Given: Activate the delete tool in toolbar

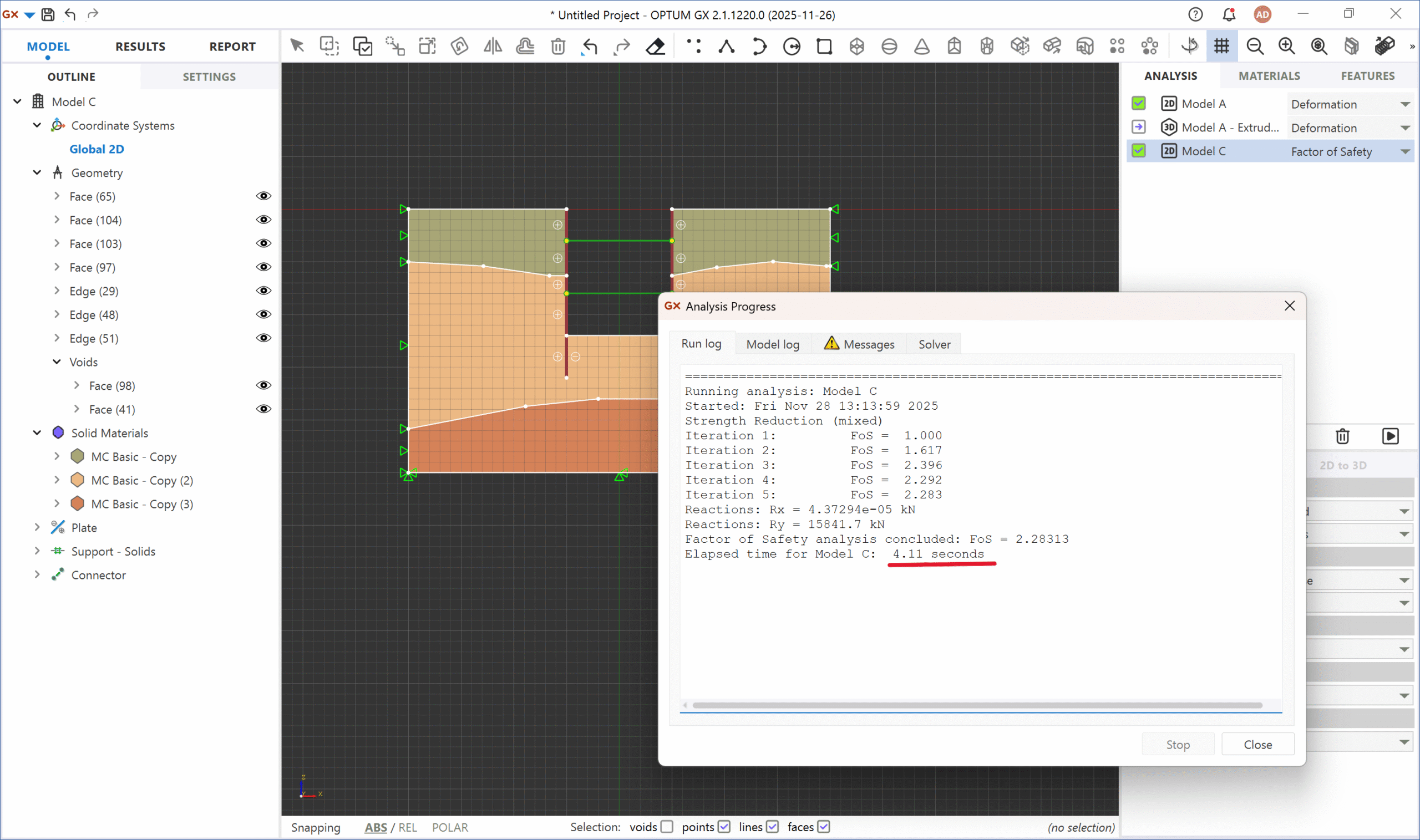Looking at the screenshot, I should [x=558, y=46].
